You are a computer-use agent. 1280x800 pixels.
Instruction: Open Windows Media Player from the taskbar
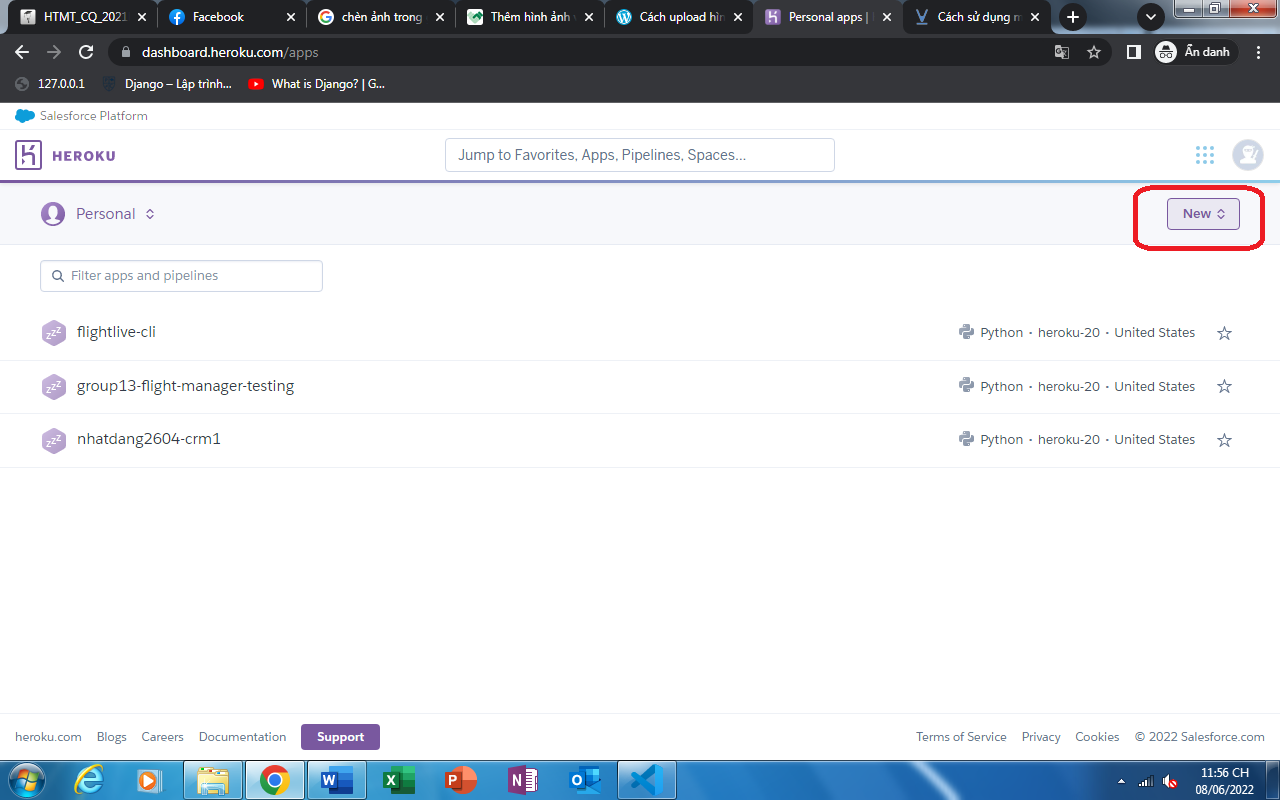[x=149, y=780]
